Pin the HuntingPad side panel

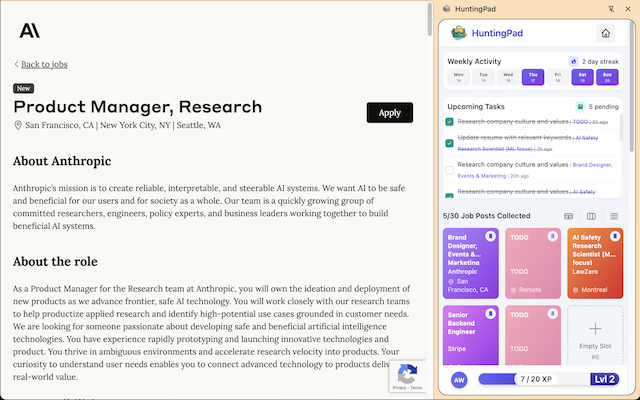point(610,8)
